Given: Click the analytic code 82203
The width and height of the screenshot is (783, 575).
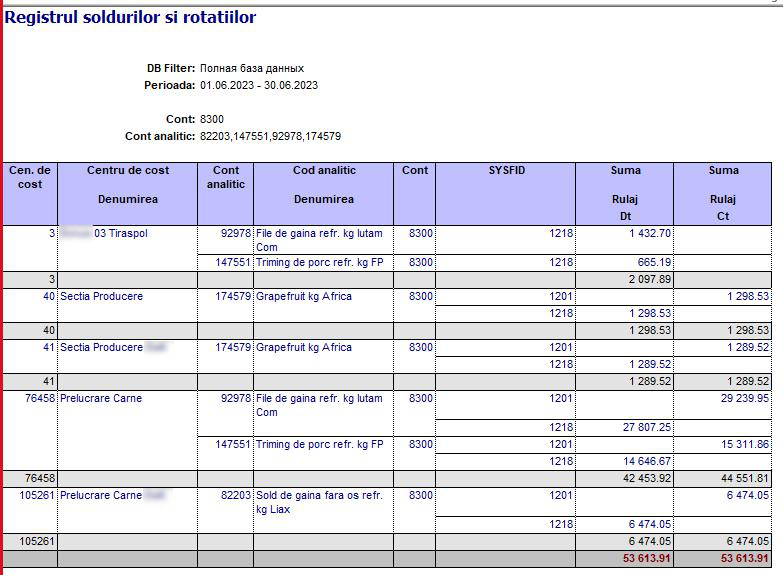Looking at the screenshot, I should point(236,495).
